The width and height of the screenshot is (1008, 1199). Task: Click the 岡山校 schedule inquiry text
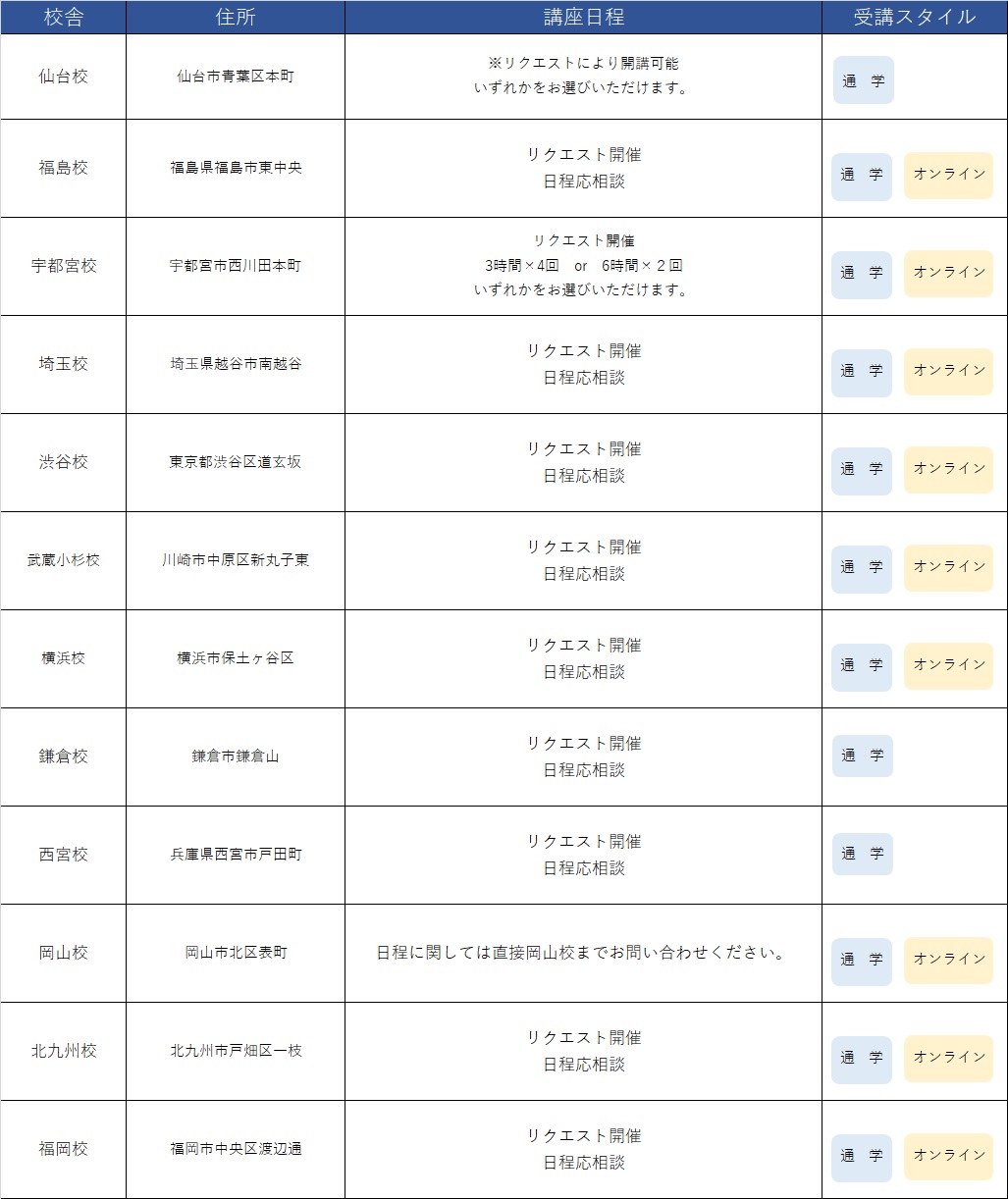(x=583, y=953)
